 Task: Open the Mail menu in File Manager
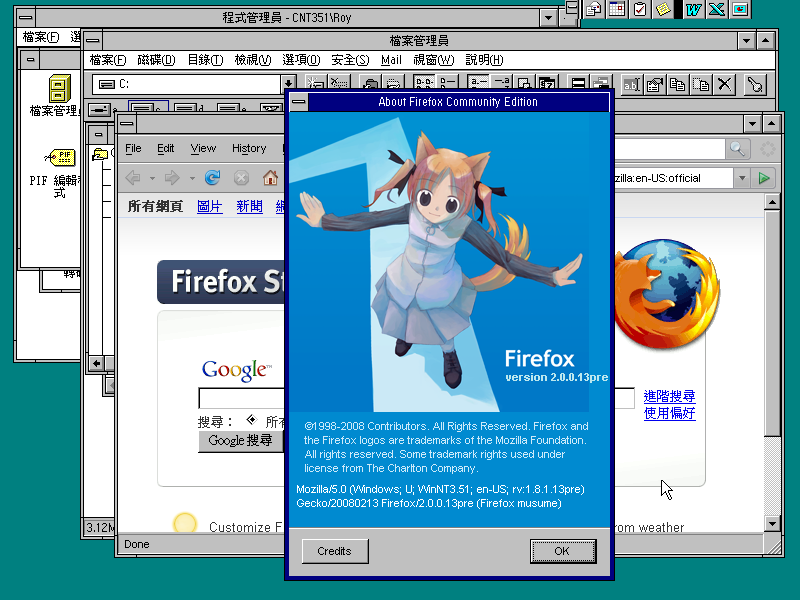coord(391,60)
